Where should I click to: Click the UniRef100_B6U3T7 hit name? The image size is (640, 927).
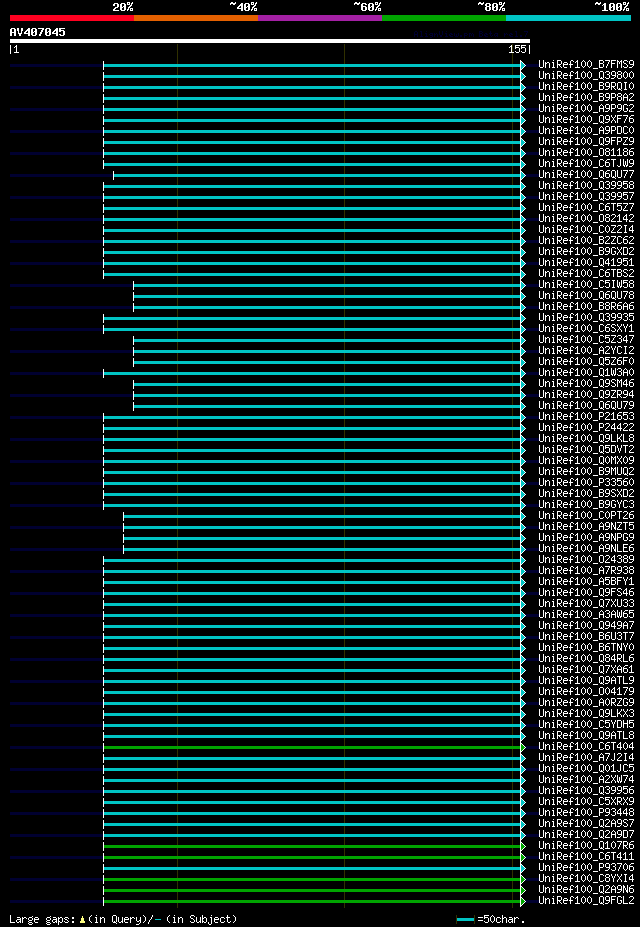point(586,638)
